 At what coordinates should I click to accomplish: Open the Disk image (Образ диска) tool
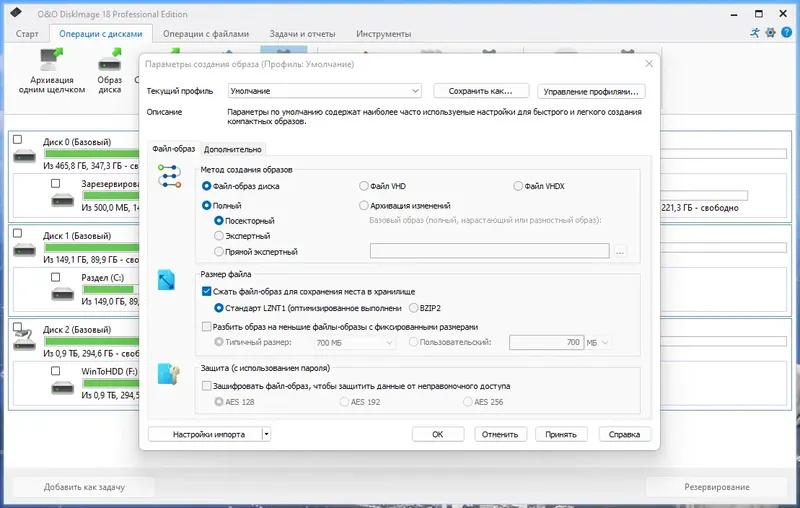[x=110, y=71]
